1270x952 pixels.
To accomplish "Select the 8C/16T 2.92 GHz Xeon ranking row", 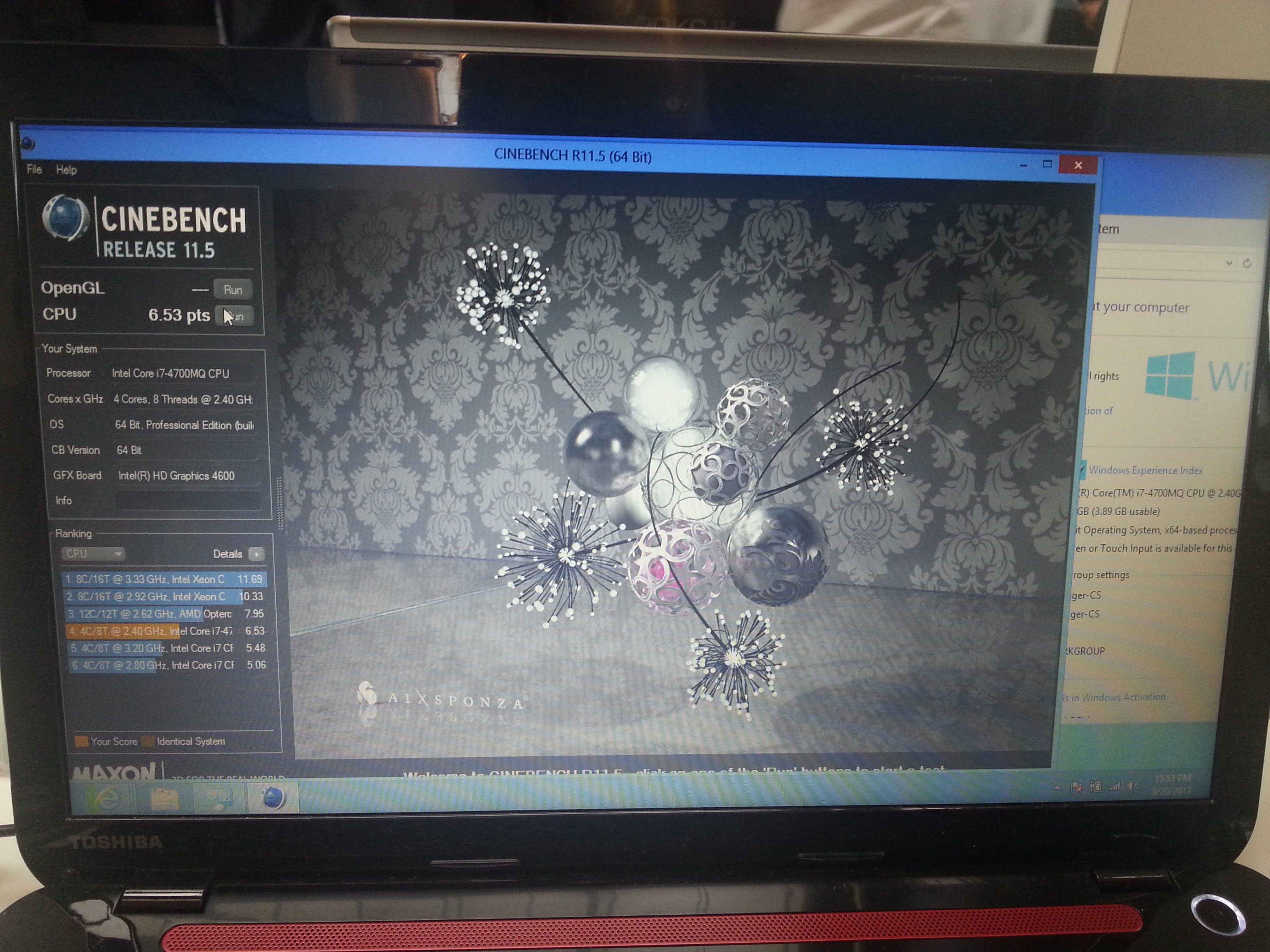I will coord(165,597).
